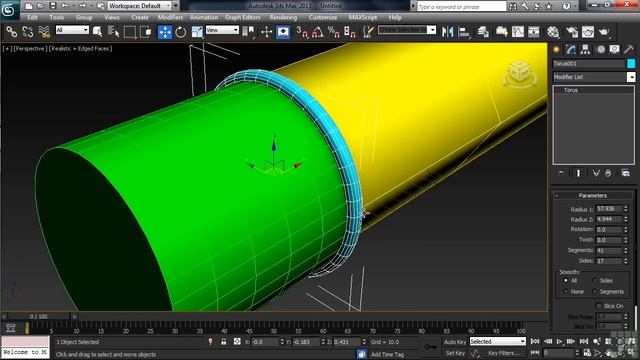
Task: Toggle Window/Crossing selection mode
Action: 146,31
